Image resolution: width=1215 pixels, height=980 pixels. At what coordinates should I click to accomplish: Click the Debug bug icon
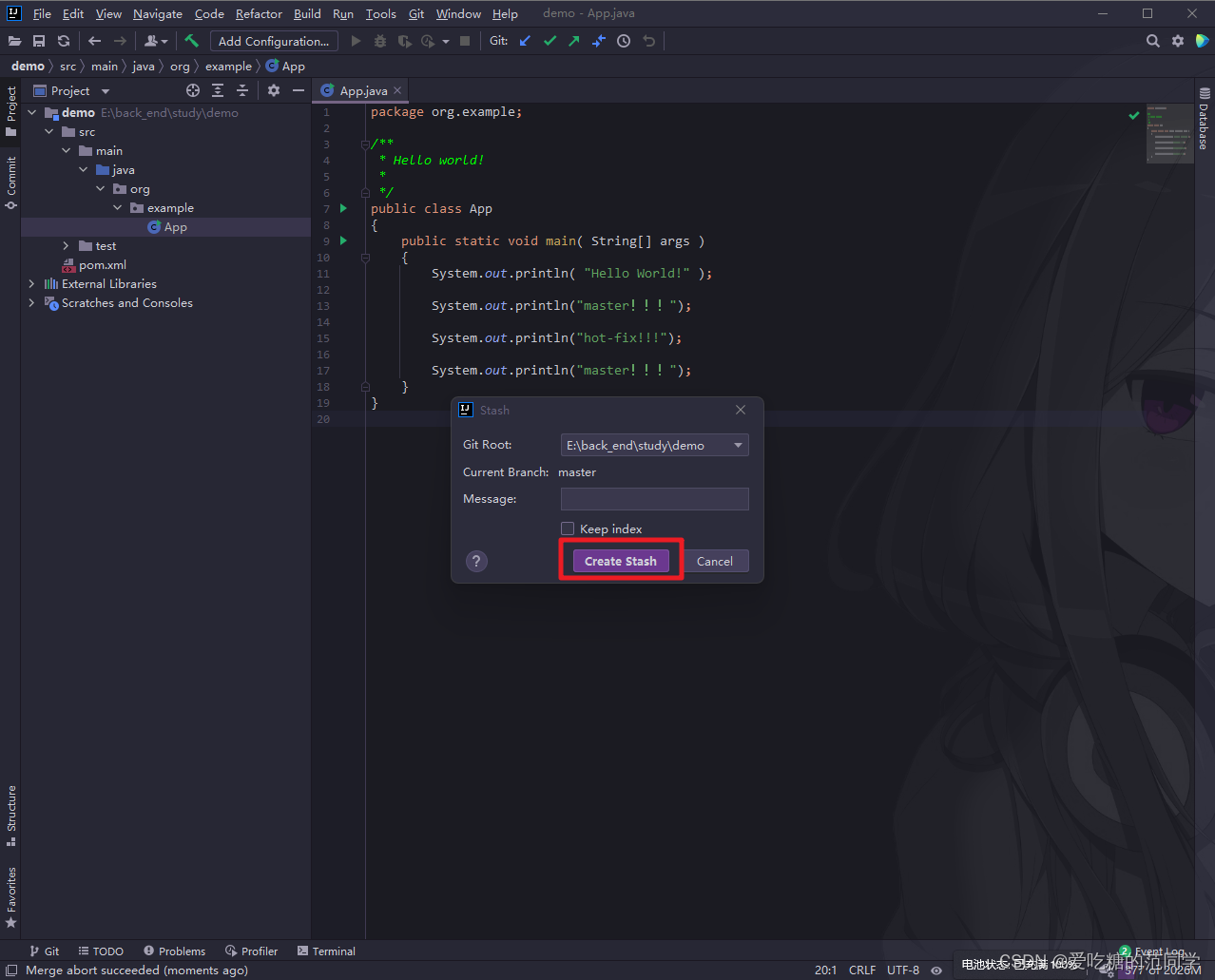pos(380,41)
